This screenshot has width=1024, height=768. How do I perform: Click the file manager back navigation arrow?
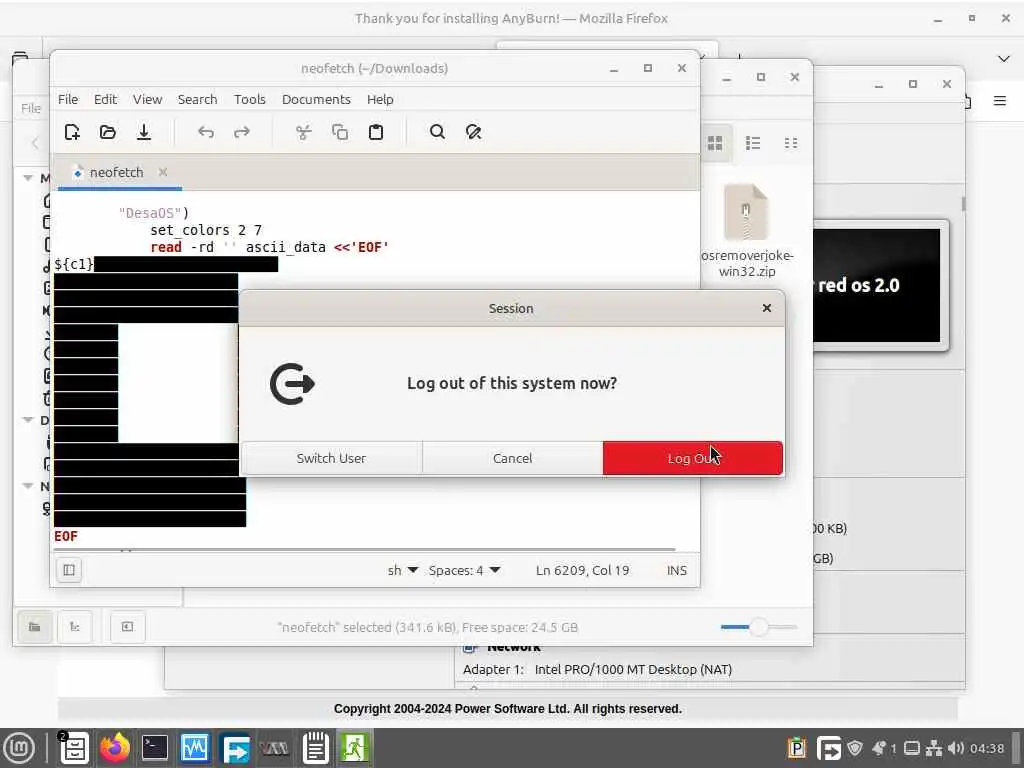pyautogui.click(x=35, y=143)
